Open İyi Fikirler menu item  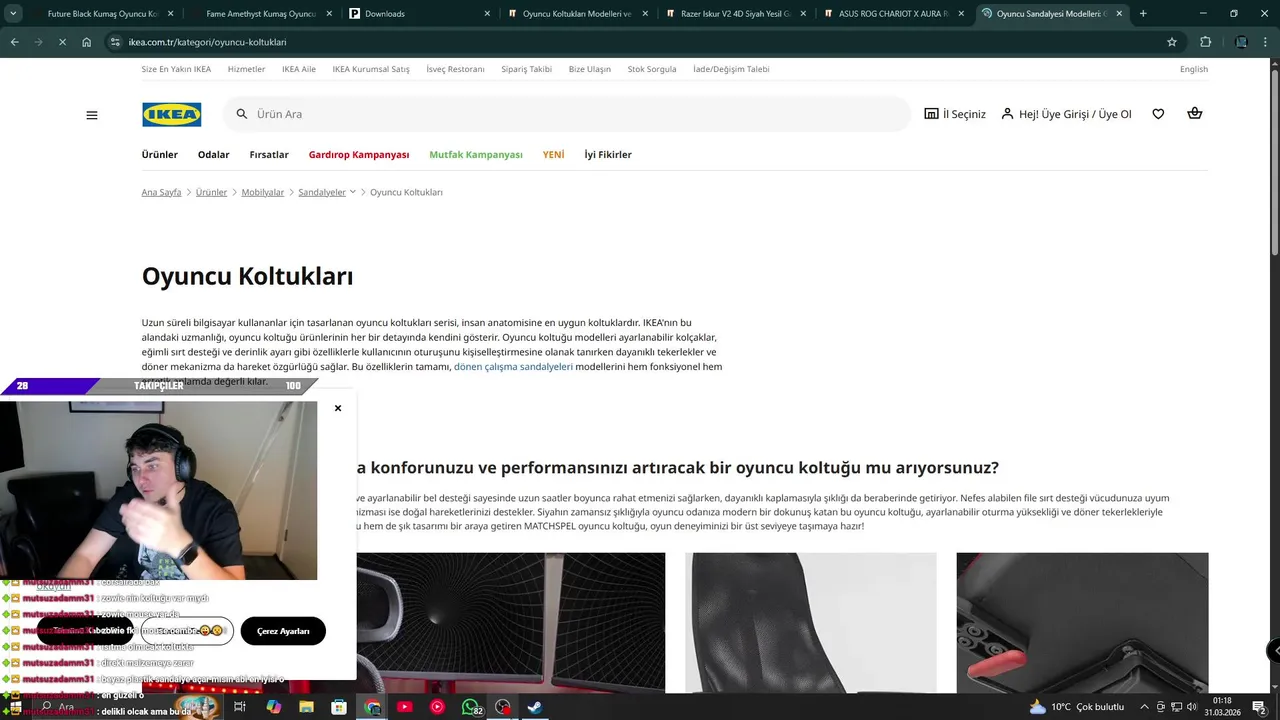(608, 155)
